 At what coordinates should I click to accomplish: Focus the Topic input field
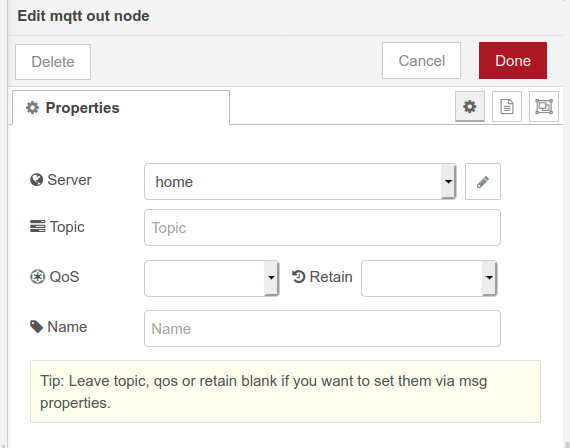pos(322,228)
